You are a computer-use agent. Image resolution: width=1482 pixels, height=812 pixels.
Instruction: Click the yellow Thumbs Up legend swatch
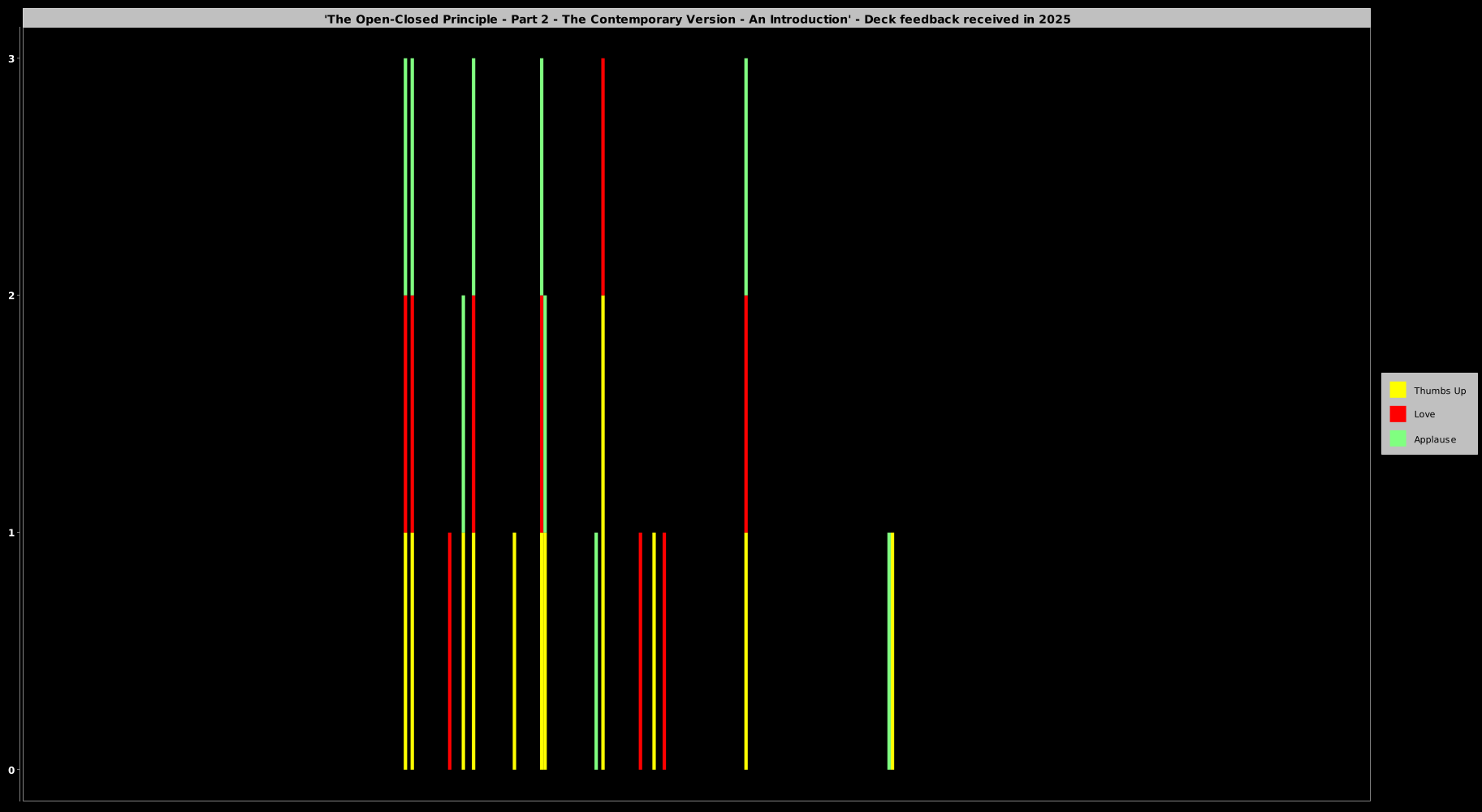(1398, 390)
